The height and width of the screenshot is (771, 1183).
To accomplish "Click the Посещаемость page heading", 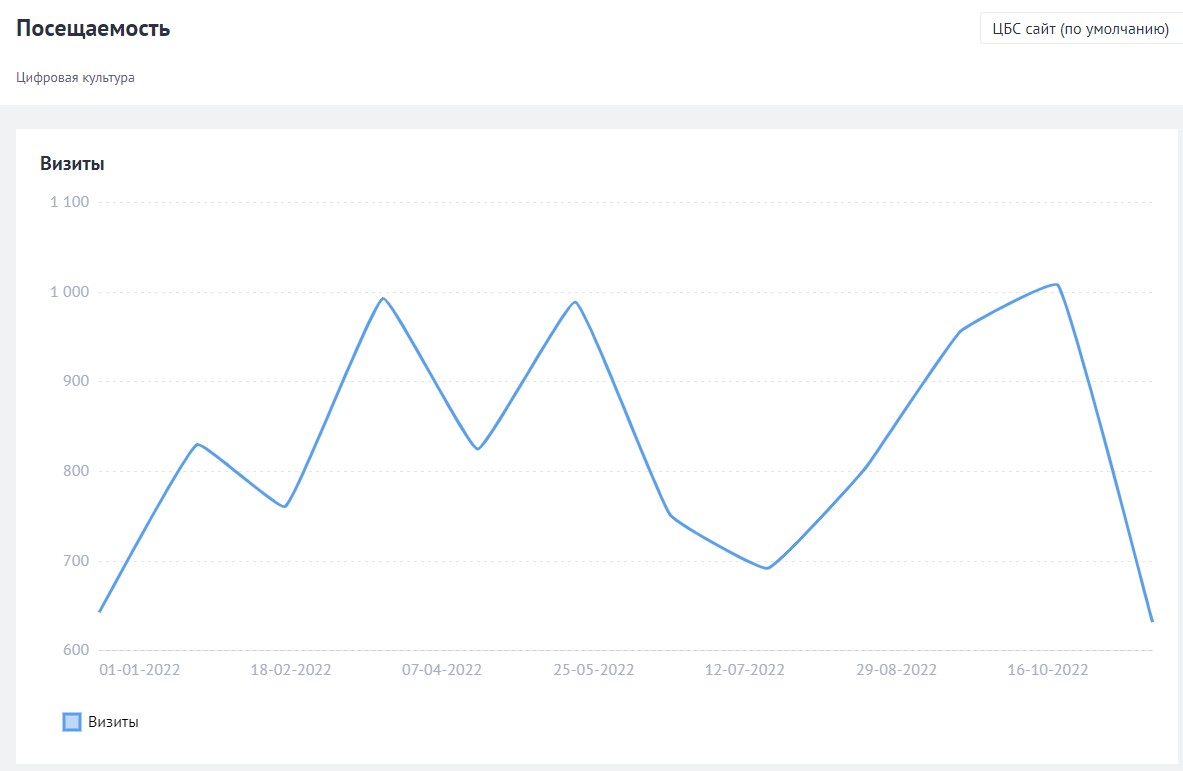I will 93,29.
